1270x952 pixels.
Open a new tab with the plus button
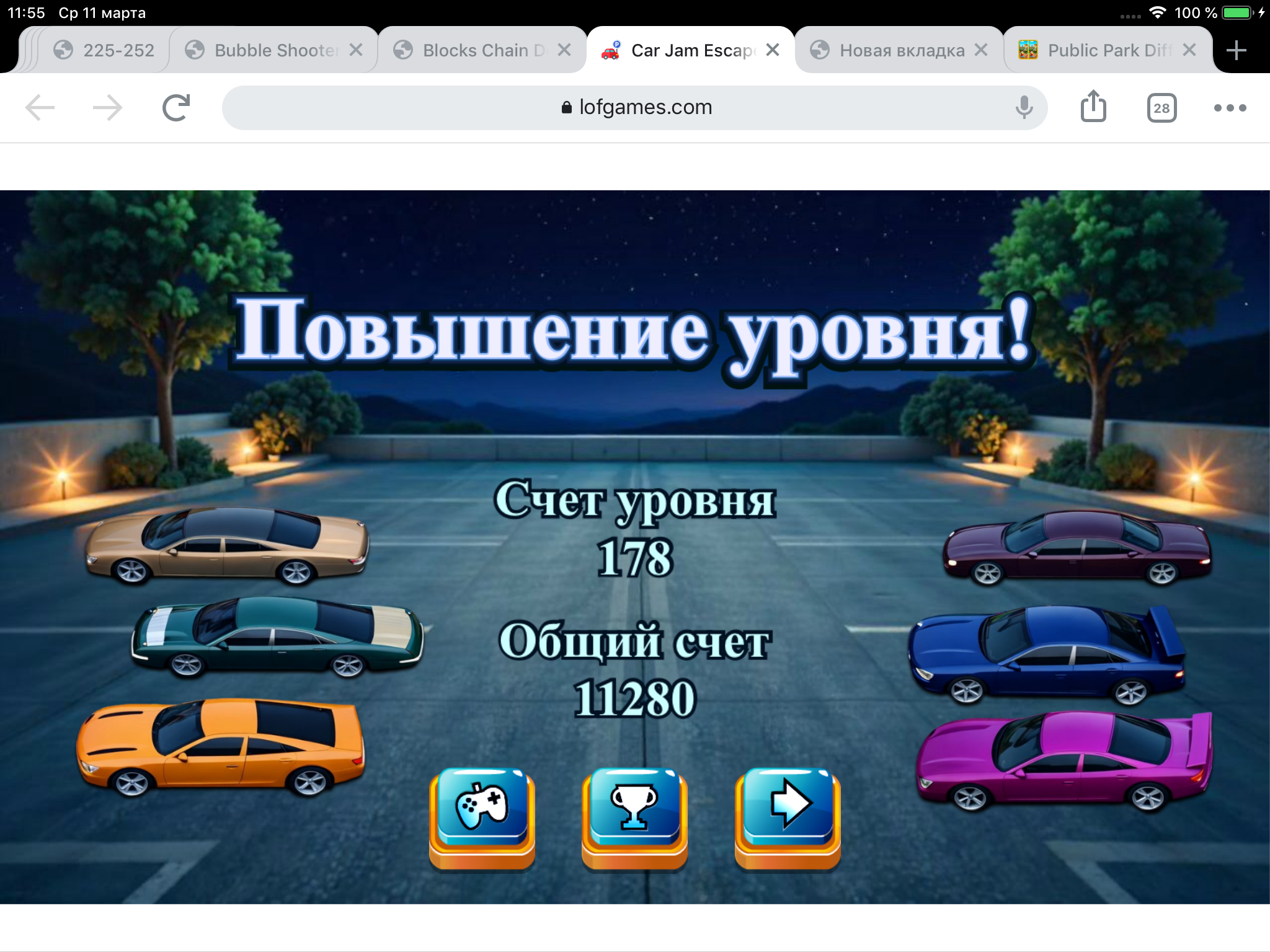1236,50
